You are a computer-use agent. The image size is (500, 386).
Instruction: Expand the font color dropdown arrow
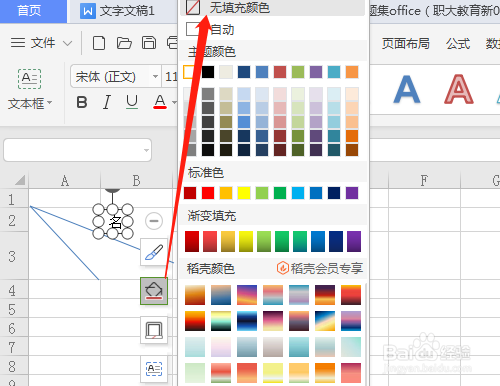[174, 102]
